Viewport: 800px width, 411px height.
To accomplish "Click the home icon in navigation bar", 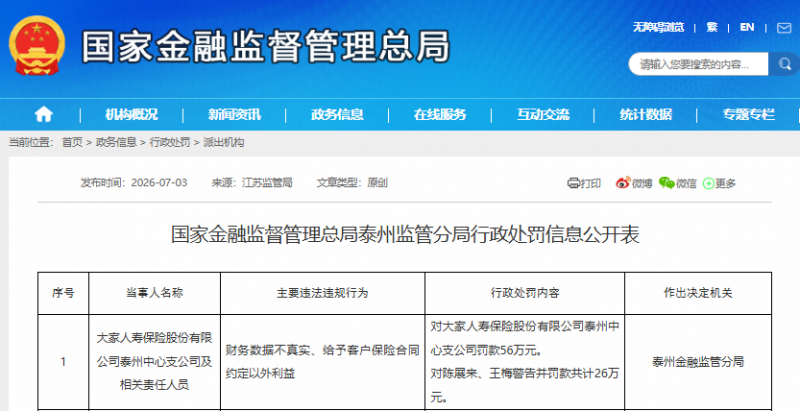I will (x=43, y=114).
